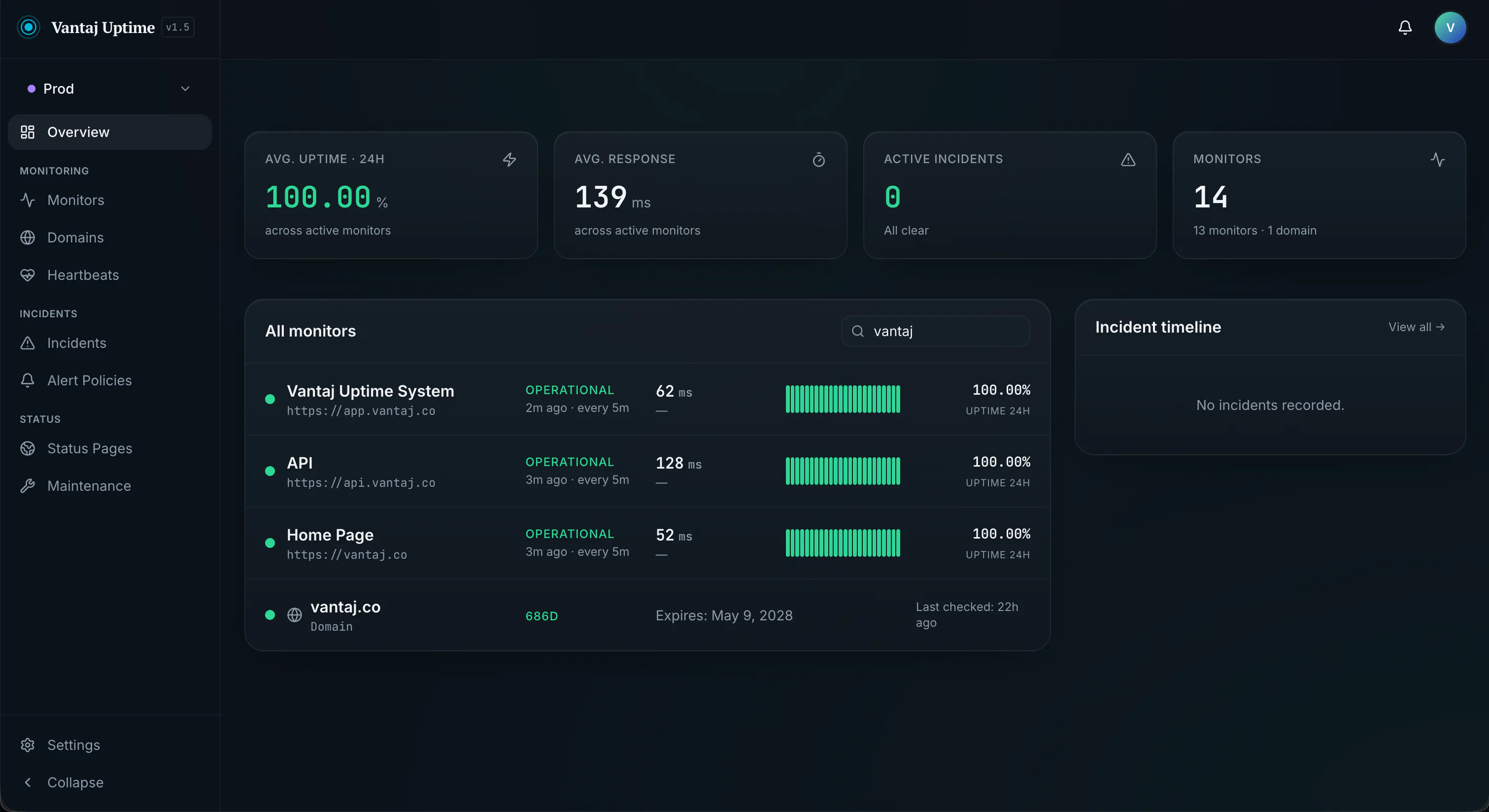This screenshot has width=1489, height=812.
Task: Click No incidents recorded text
Action: 1270,405
